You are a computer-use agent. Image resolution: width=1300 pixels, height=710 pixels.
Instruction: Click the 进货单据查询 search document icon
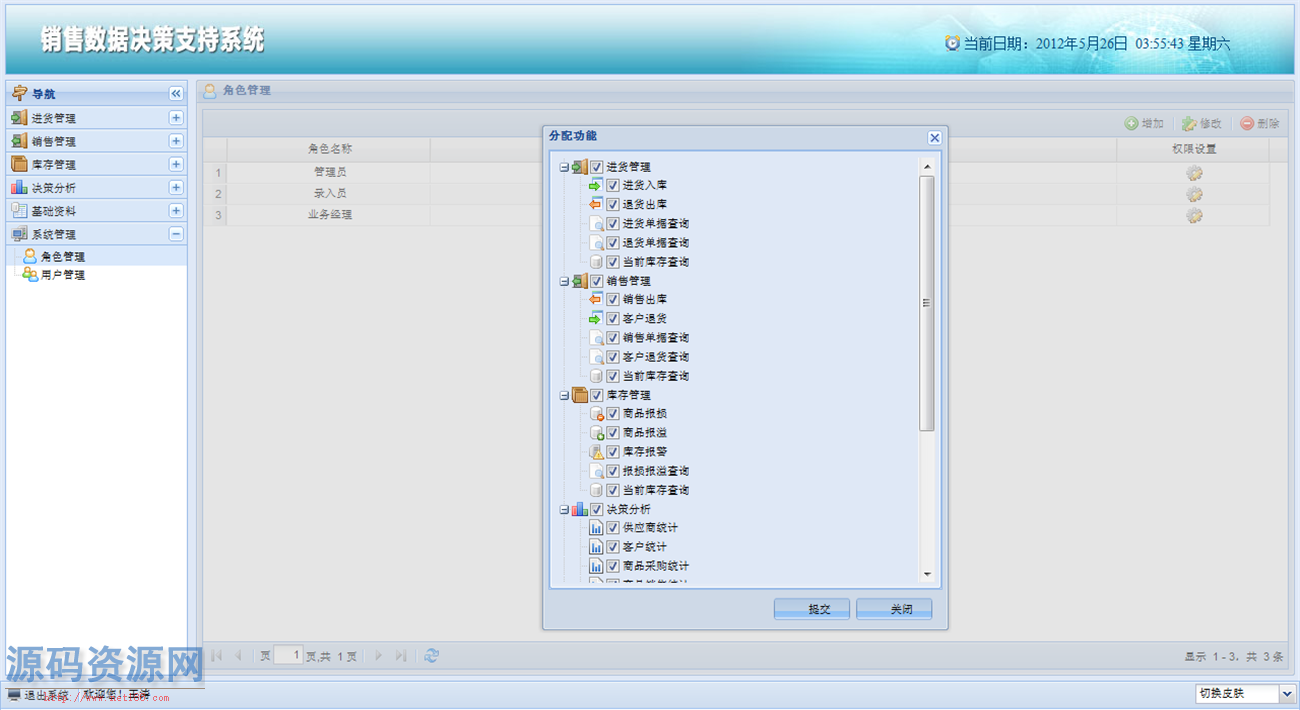(596, 224)
